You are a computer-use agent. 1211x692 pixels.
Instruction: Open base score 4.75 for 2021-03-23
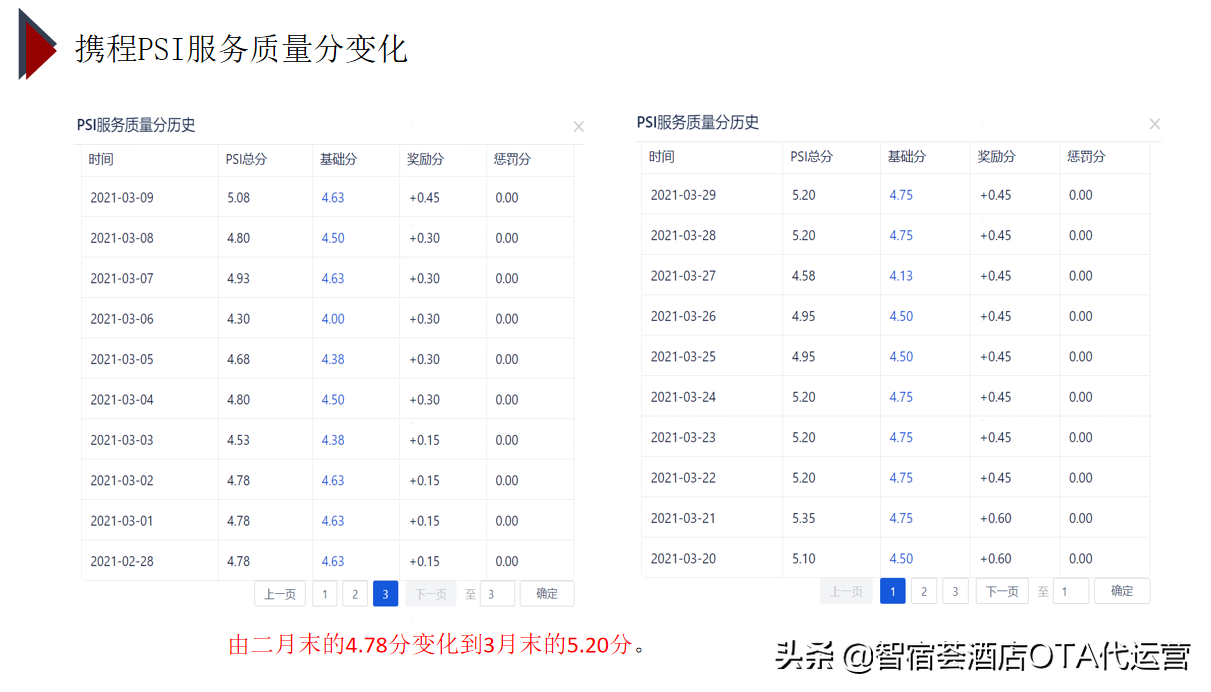pos(901,437)
